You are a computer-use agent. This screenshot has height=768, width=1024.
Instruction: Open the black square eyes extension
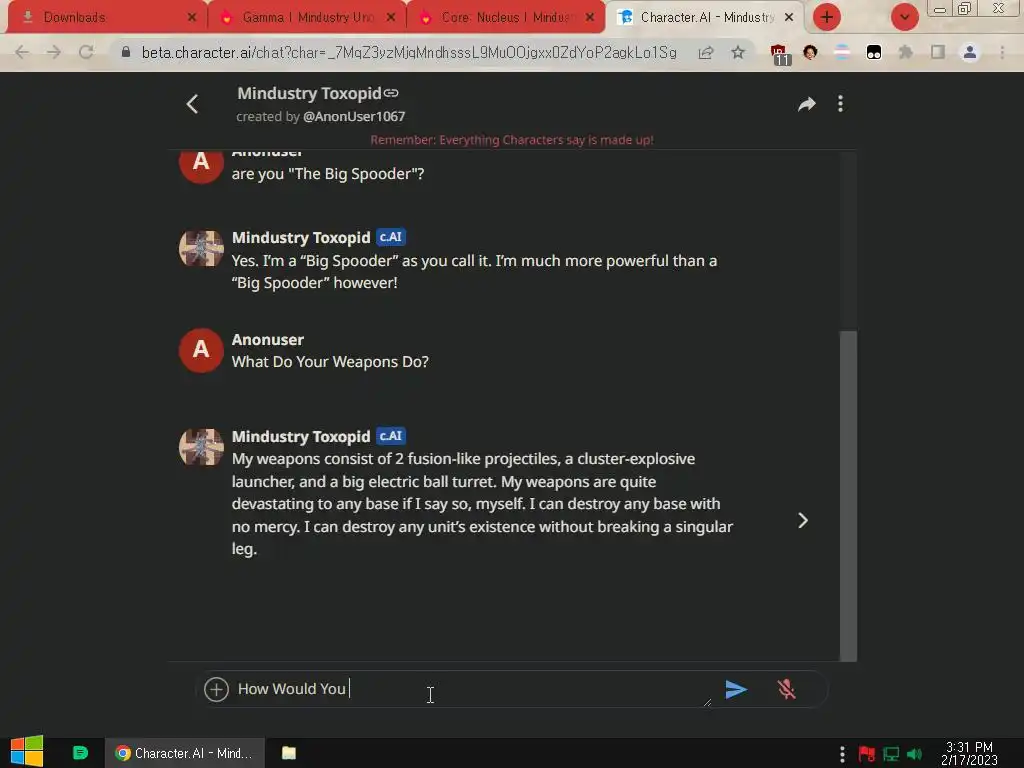pyautogui.click(x=874, y=52)
